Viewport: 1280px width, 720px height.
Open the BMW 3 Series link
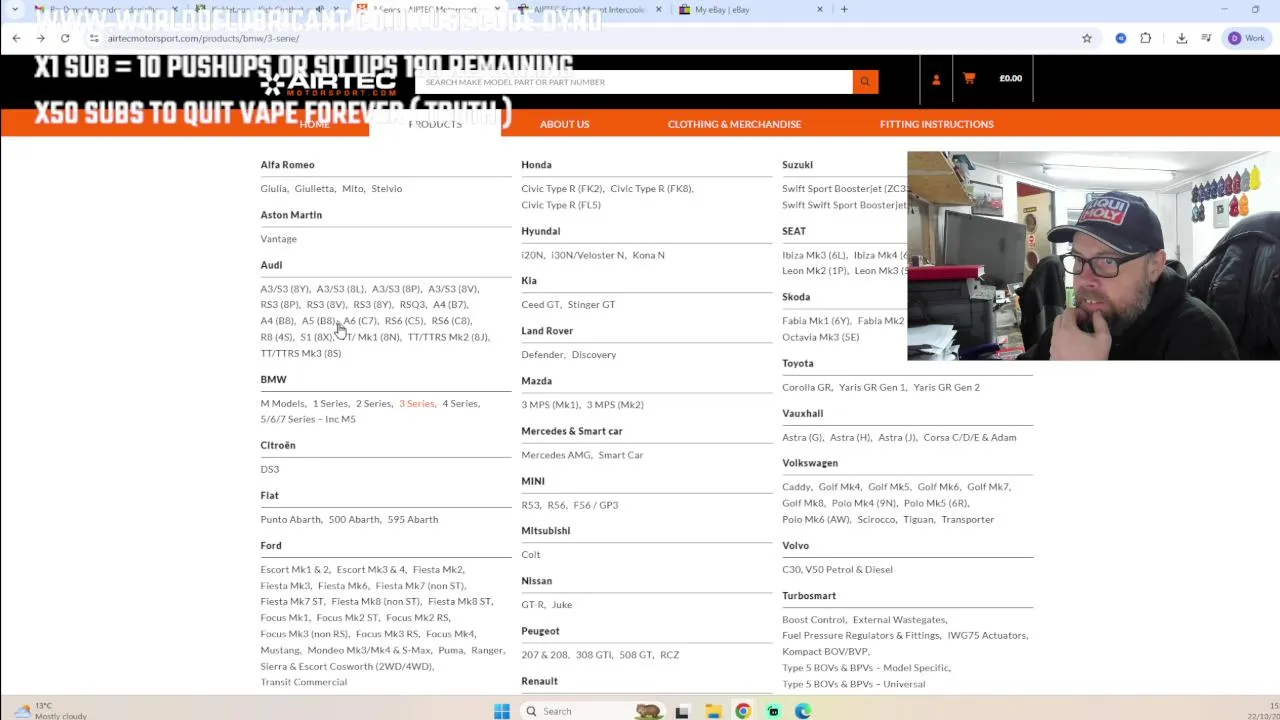click(x=416, y=403)
